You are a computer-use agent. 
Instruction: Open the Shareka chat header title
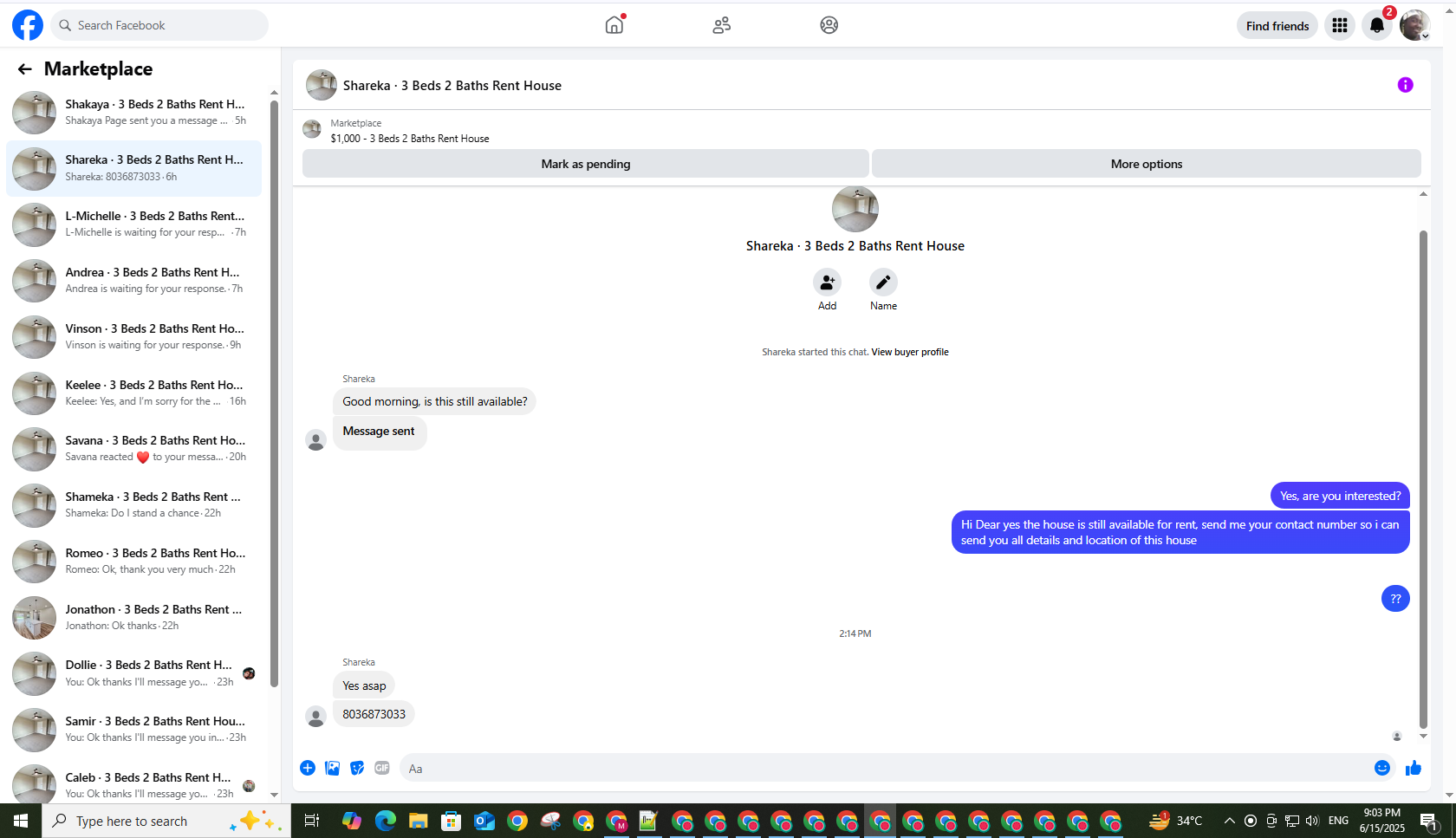pyautogui.click(x=452, y=86)
